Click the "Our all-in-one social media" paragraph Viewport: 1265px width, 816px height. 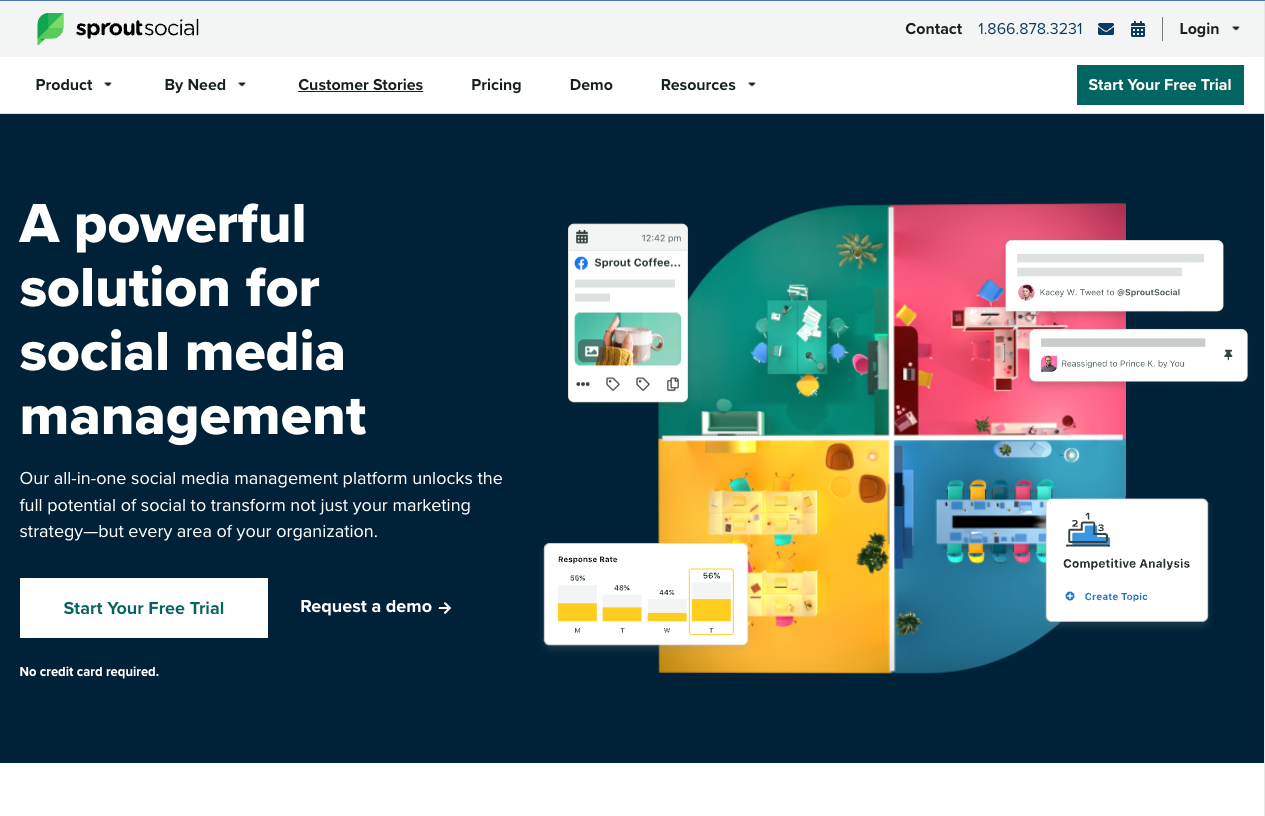coord(261,505)
